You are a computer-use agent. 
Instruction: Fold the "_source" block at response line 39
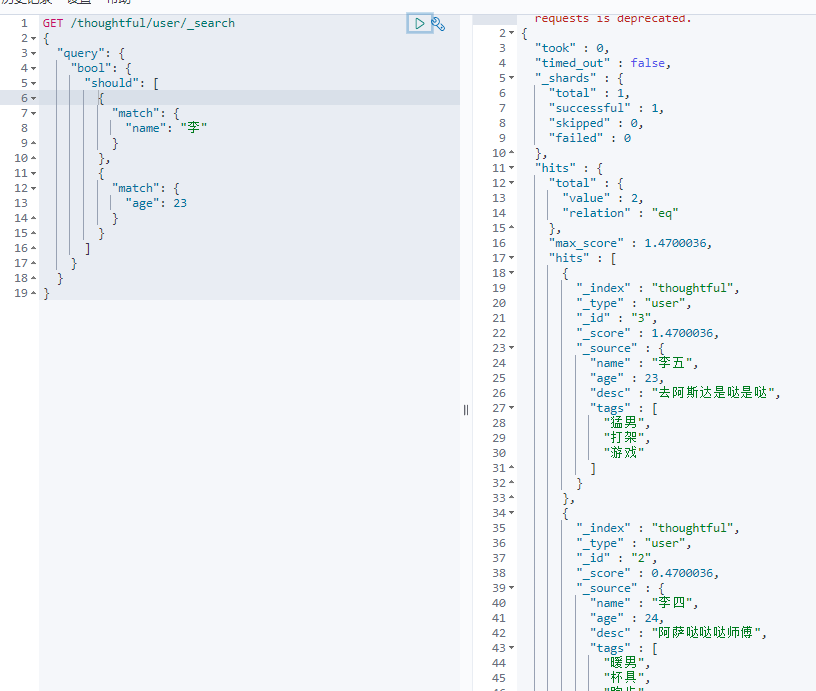pos(512,588)
